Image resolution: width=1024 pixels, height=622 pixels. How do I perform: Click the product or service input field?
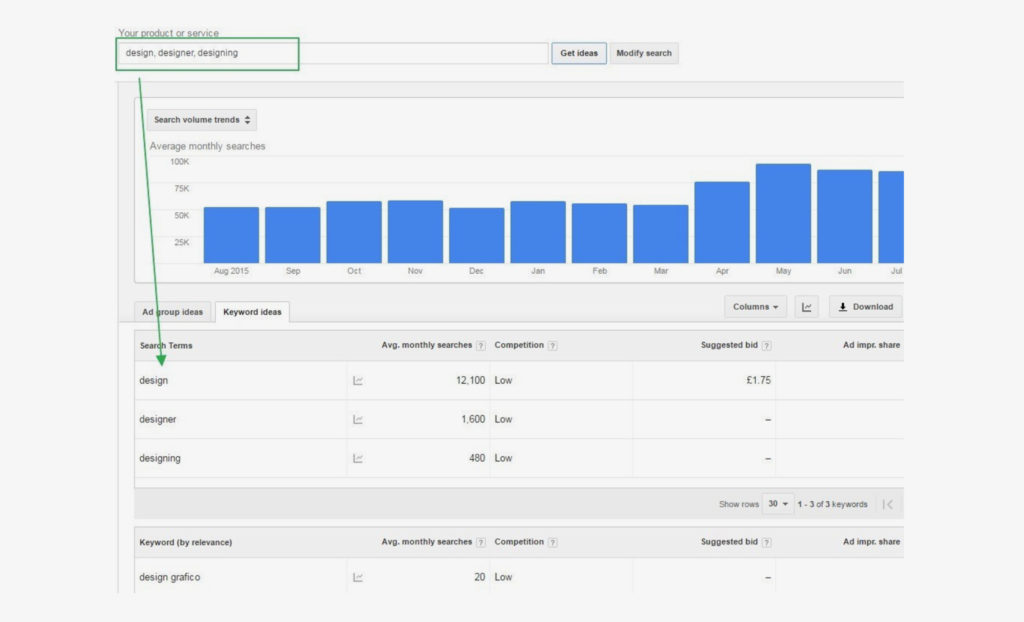tap(332, 54)
